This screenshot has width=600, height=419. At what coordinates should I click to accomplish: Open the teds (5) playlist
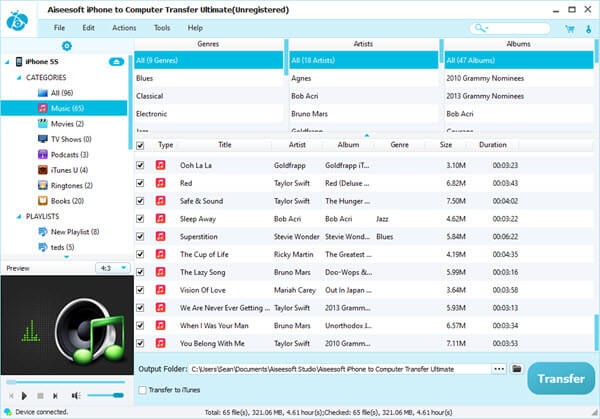tap(57, 247)
